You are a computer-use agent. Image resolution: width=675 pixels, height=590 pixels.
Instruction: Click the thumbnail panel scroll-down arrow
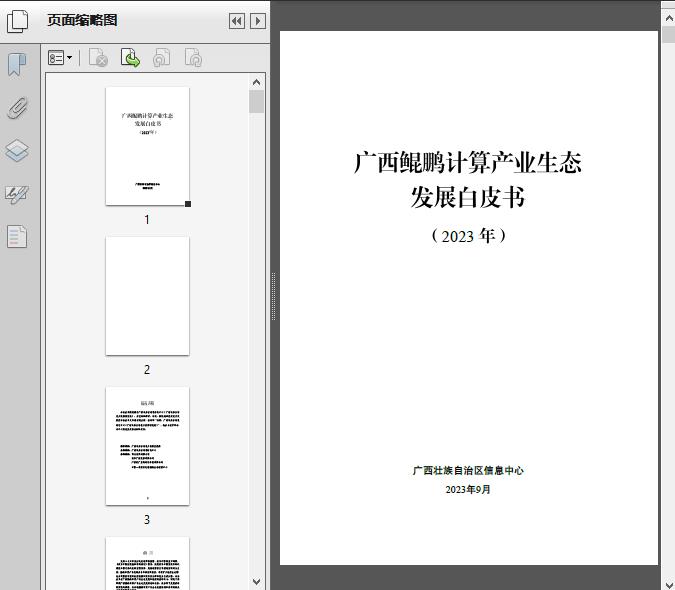pos(257,582)
